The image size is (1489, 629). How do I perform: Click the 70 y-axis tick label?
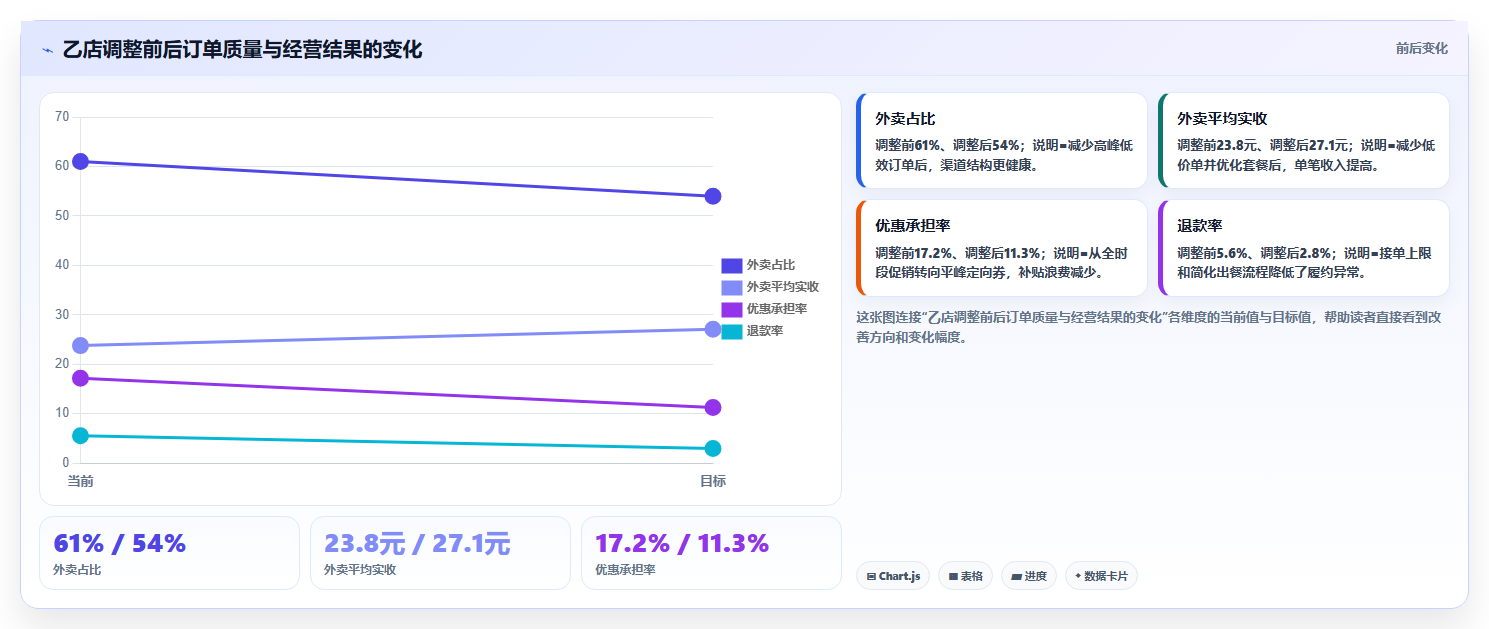pyautogui.click(x=62, y=117)
